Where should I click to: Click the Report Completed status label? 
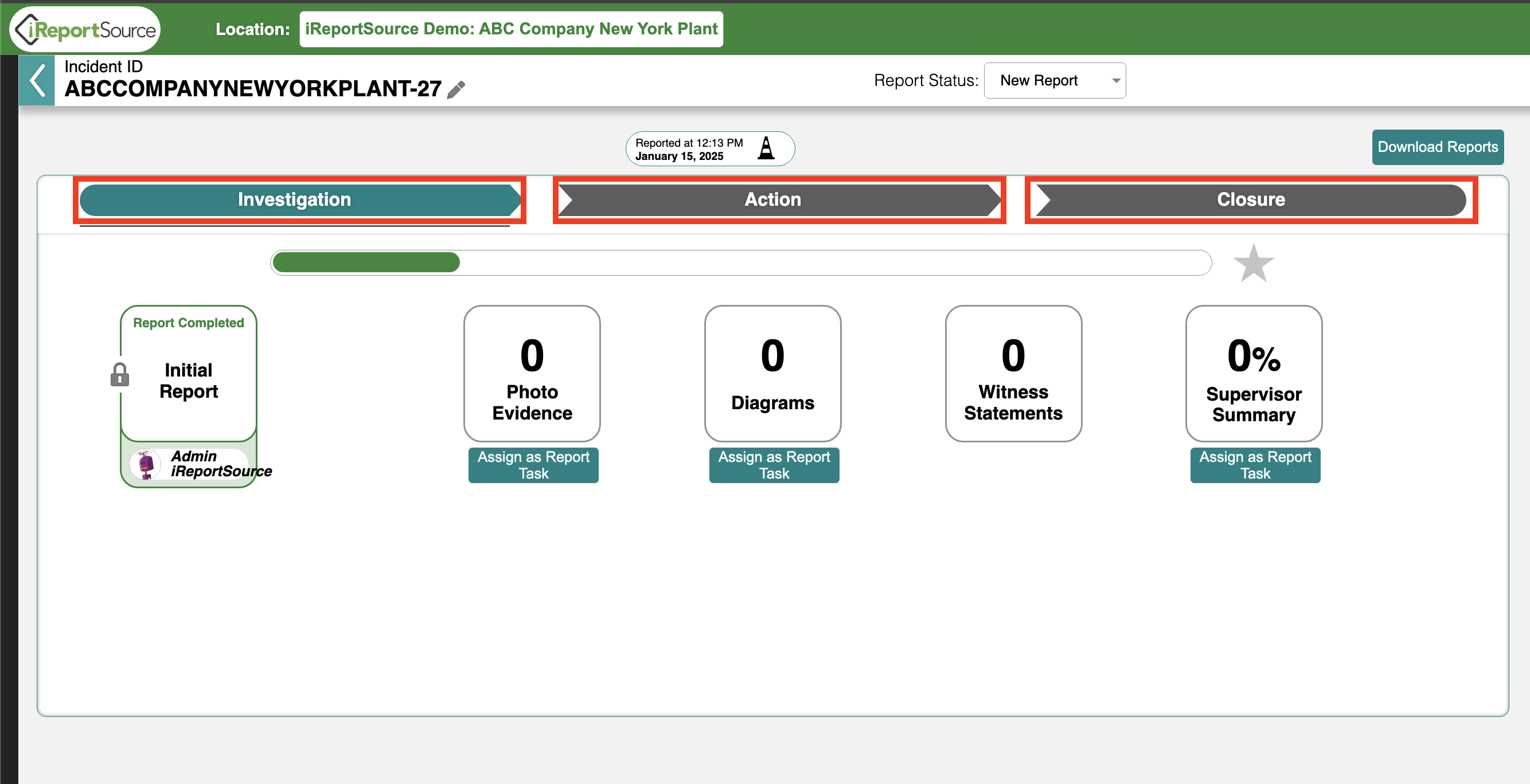pyautogui.click(x=188, y=323)
